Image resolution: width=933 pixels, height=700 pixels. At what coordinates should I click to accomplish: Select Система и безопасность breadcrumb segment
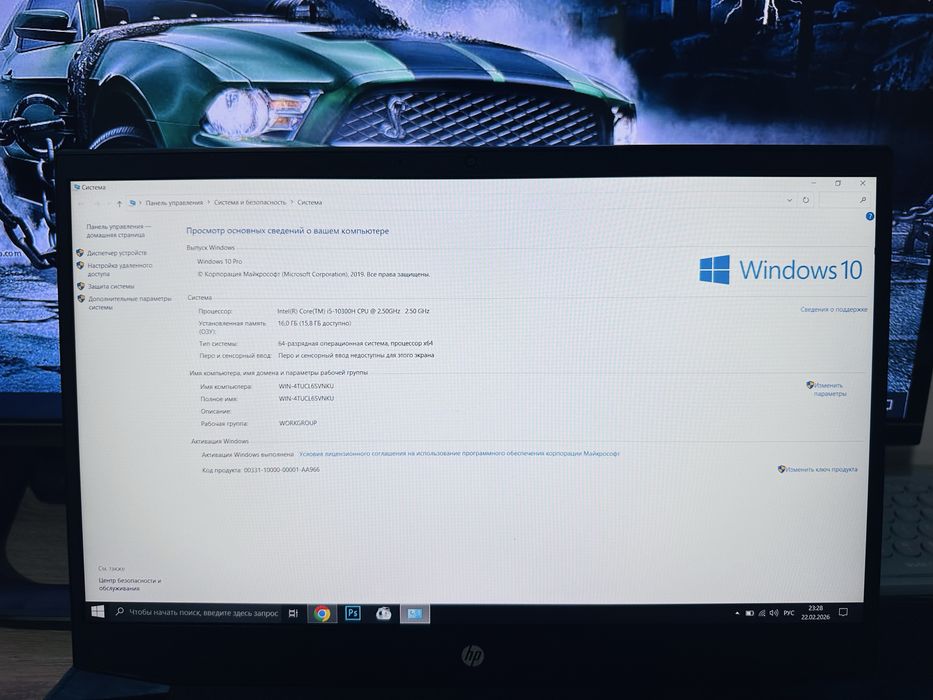tap(250, 202)
